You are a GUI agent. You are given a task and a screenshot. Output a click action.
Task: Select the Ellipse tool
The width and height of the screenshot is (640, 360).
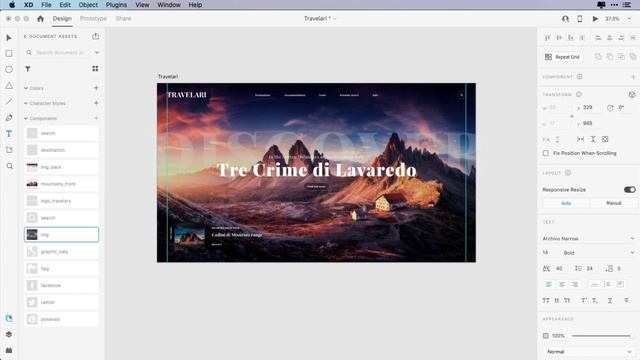(9, 69)
